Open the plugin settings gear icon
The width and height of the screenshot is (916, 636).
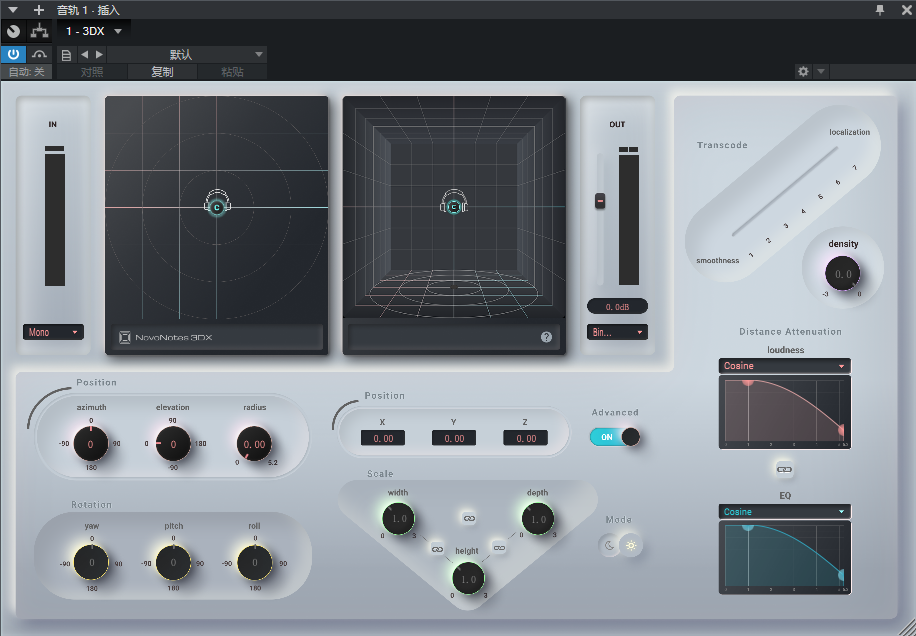[802, 71]
